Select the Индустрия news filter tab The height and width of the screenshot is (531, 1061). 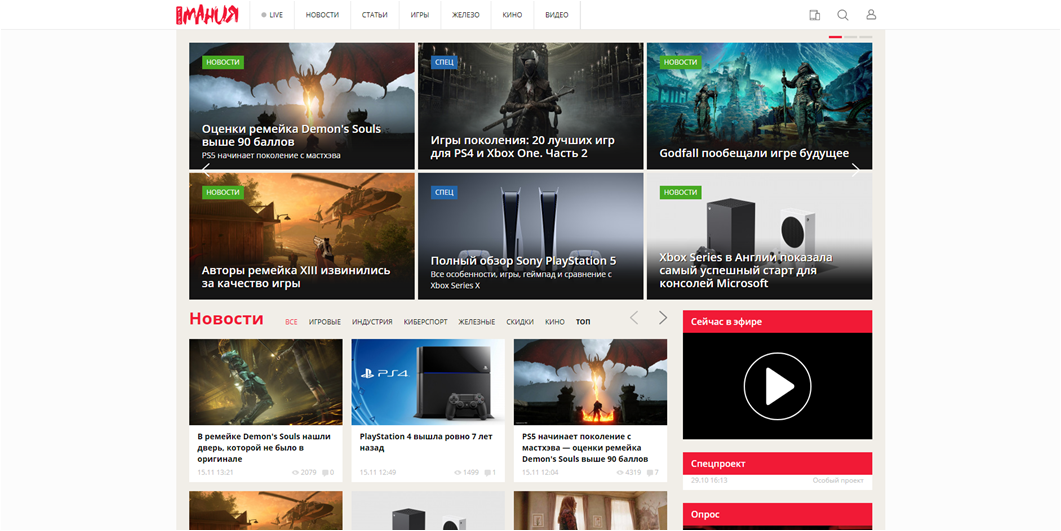pyautogui.click(x=372, y=322)
